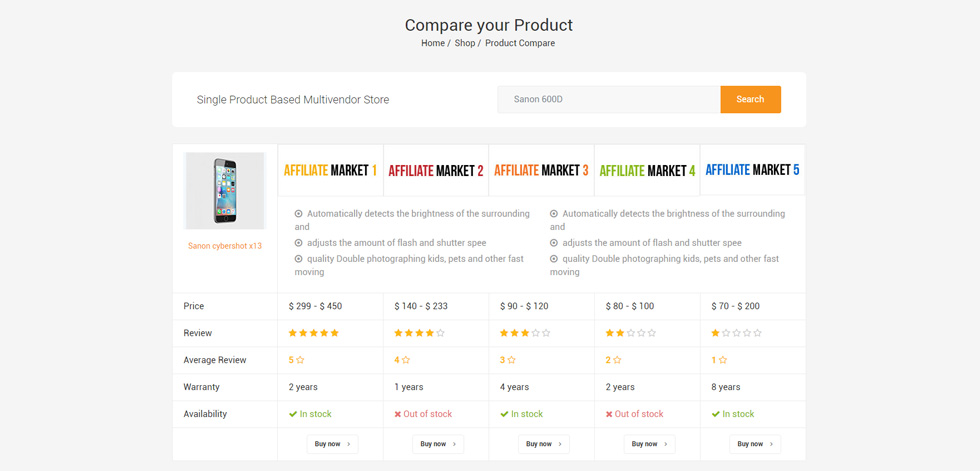
Task: Click the two-star review rating
Action: click(x=631, y=333)
